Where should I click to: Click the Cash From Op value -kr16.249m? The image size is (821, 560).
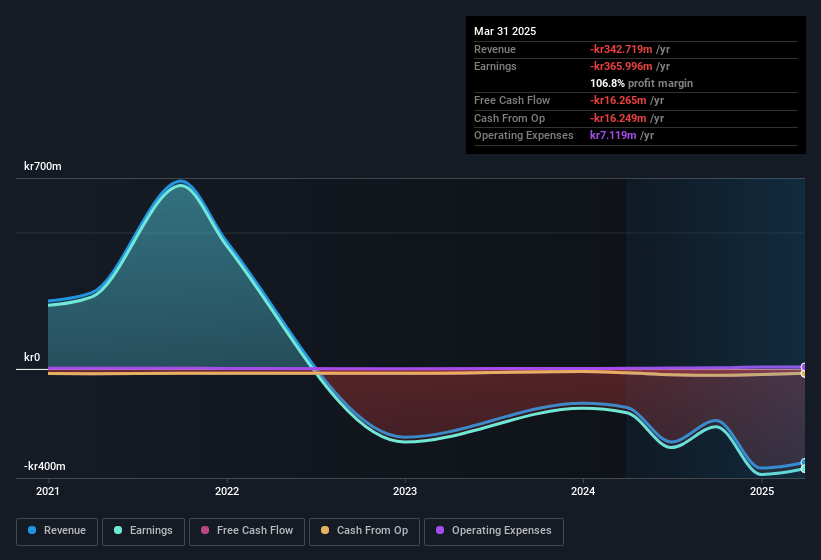pos(618,118)
